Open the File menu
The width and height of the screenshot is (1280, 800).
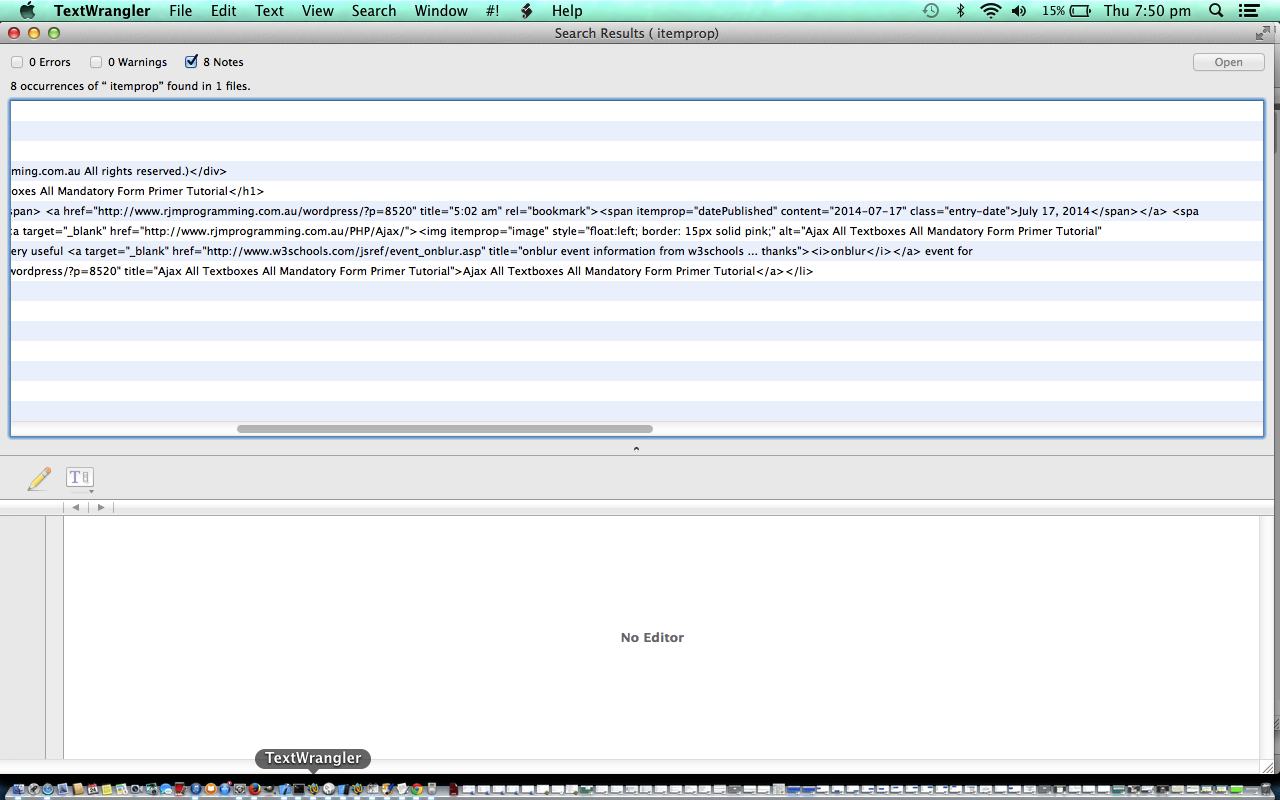click(x=180, y=11)
